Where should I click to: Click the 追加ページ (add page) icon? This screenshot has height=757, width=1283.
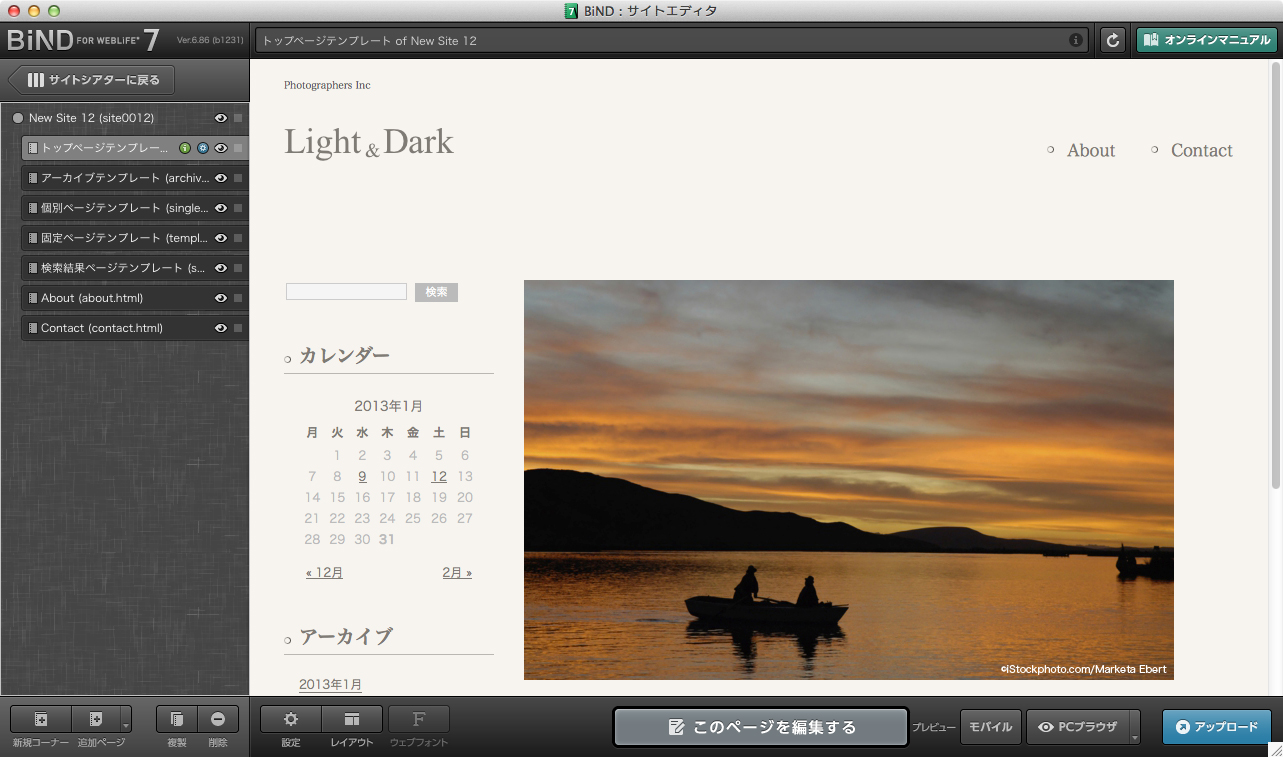[96, 719]
